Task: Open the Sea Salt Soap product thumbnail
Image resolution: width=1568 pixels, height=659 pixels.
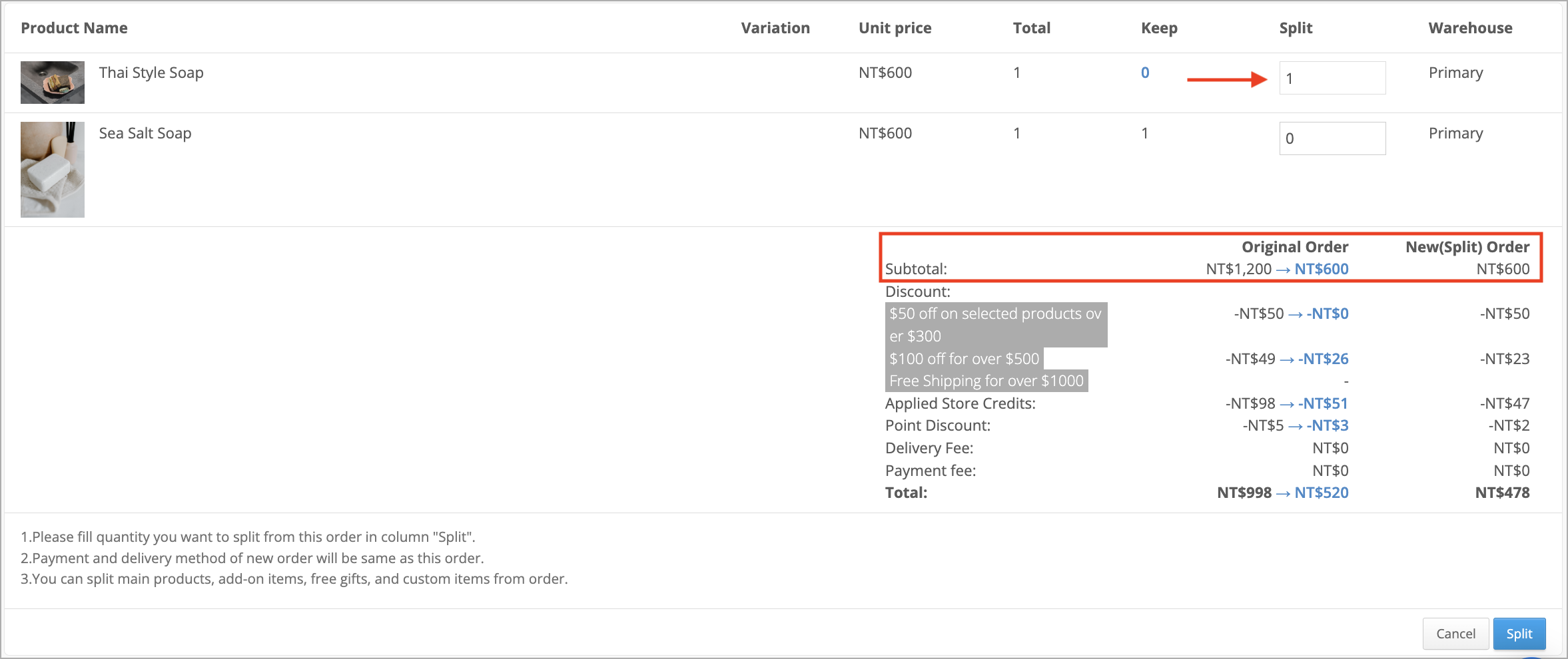Action: tap(53, 170)
